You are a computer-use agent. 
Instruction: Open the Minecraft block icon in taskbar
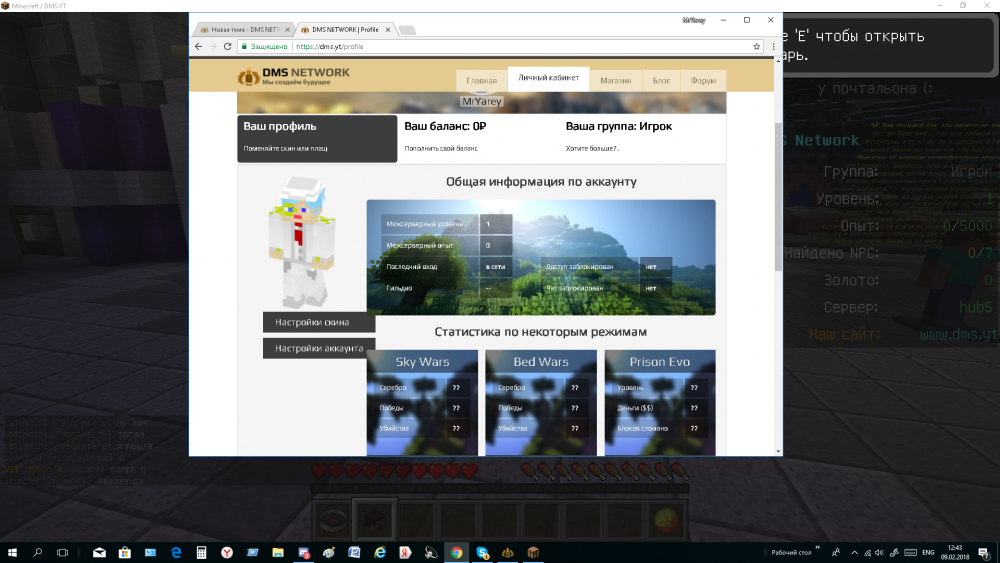[533, 552]
